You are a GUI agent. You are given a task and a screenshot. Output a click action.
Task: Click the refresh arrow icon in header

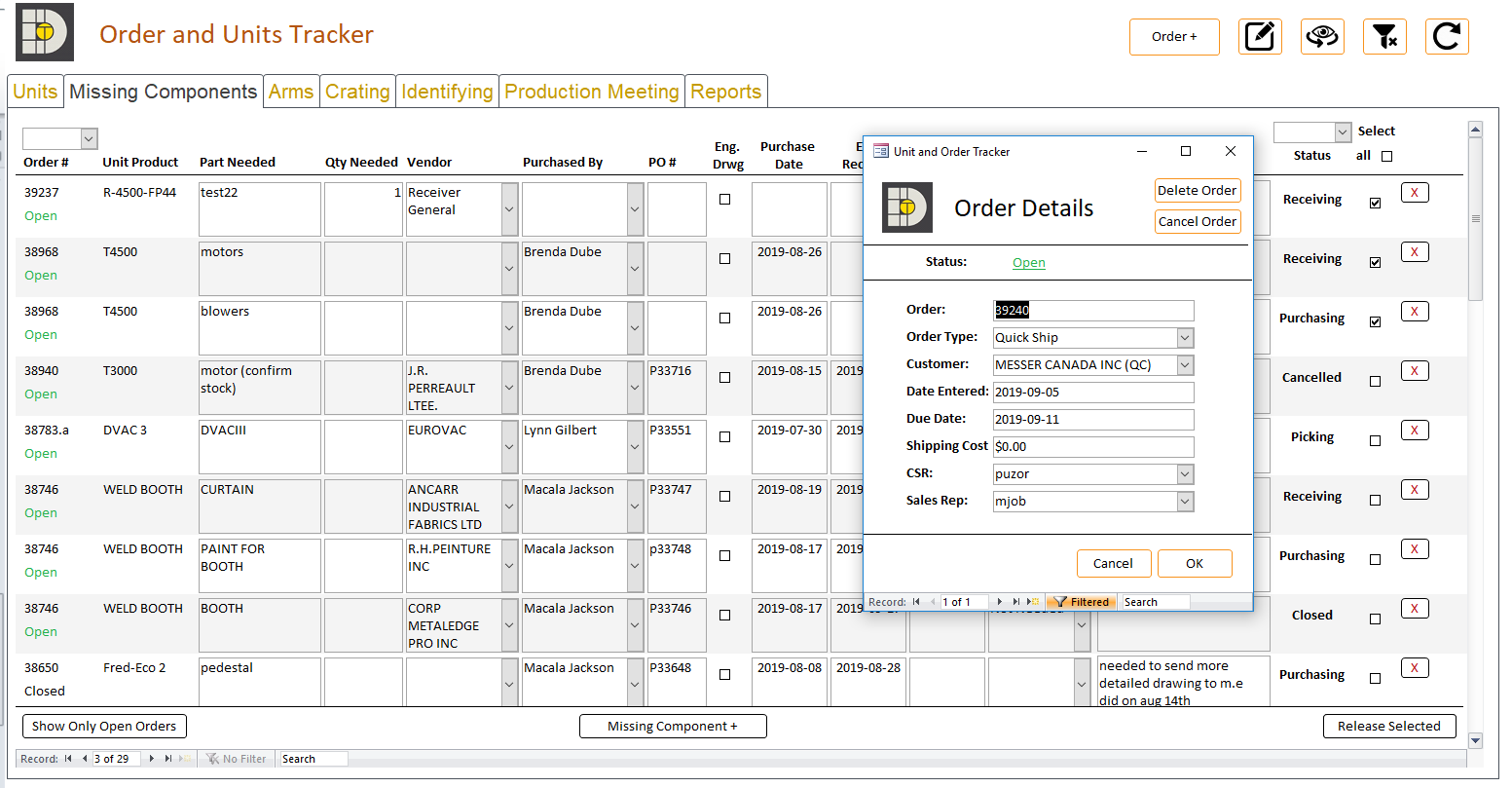pos(1447,37)
